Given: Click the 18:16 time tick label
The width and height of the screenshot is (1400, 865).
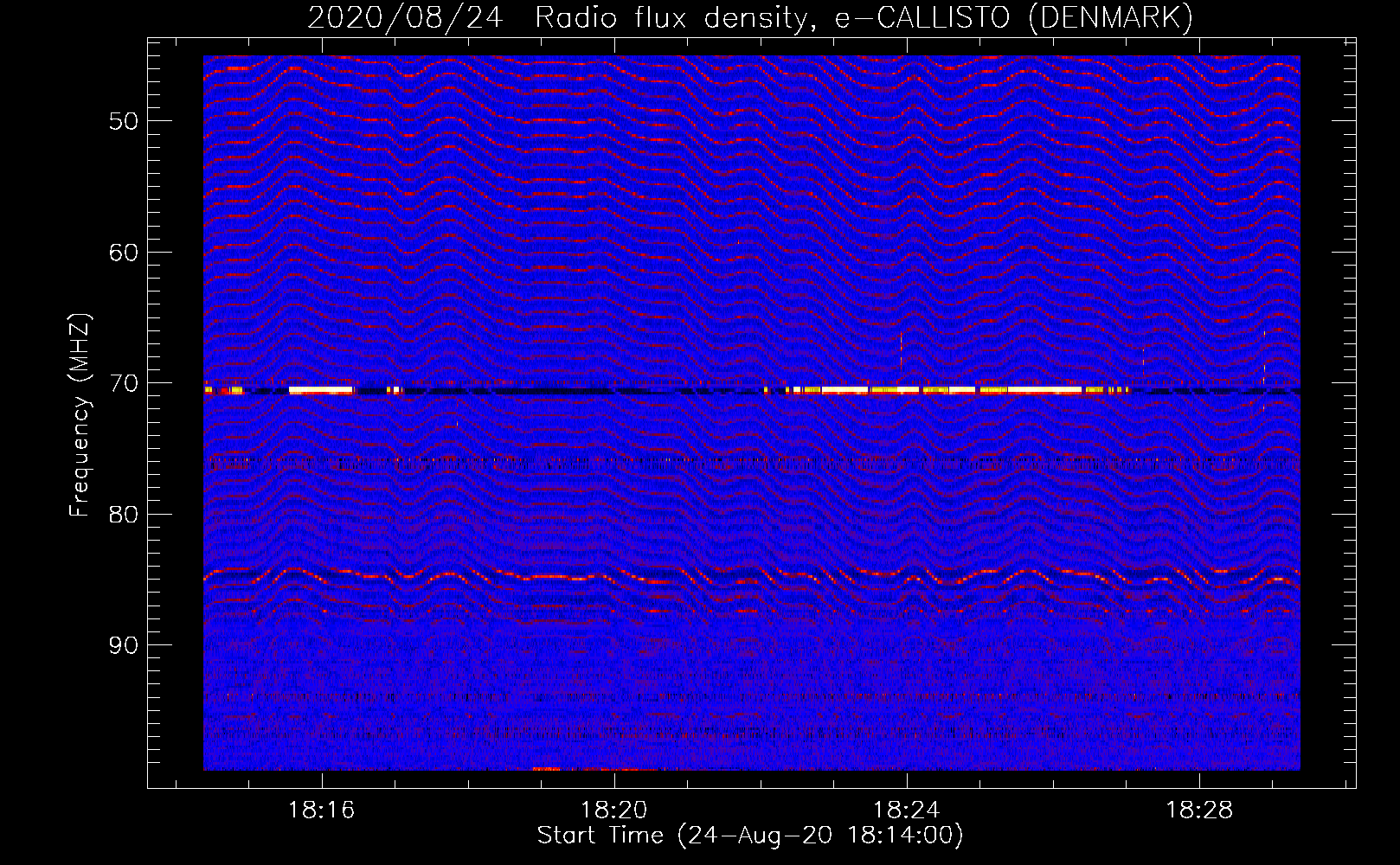Looking at the screenshot, I should 322,811.
